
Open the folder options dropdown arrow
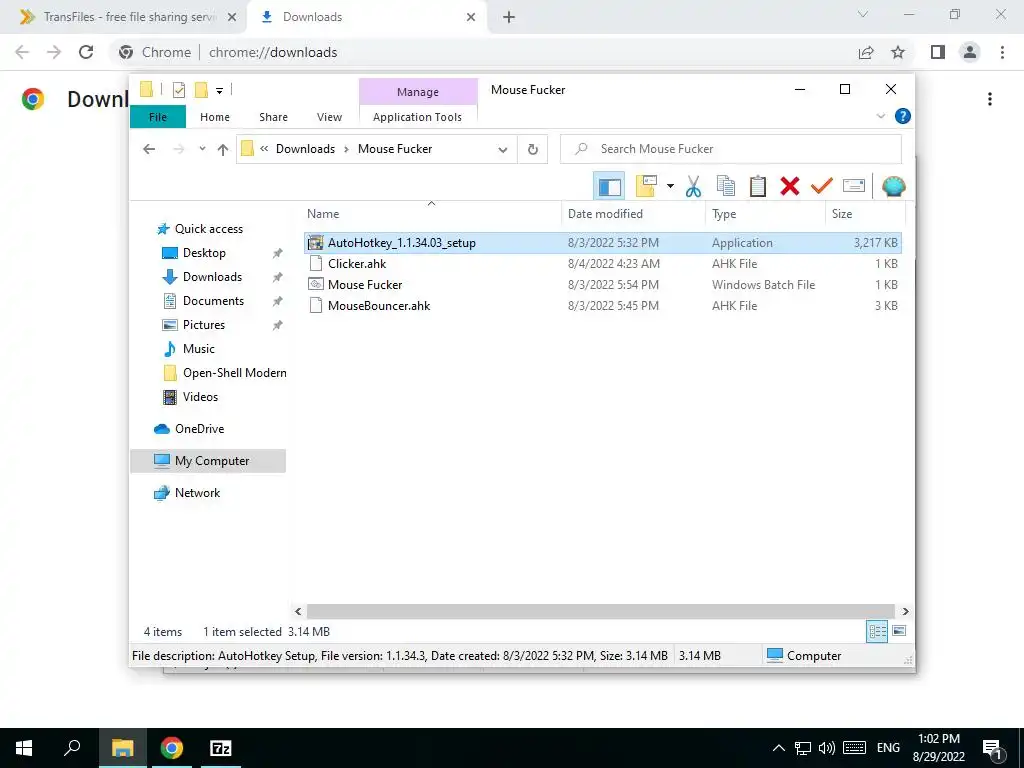coord(670,187)
